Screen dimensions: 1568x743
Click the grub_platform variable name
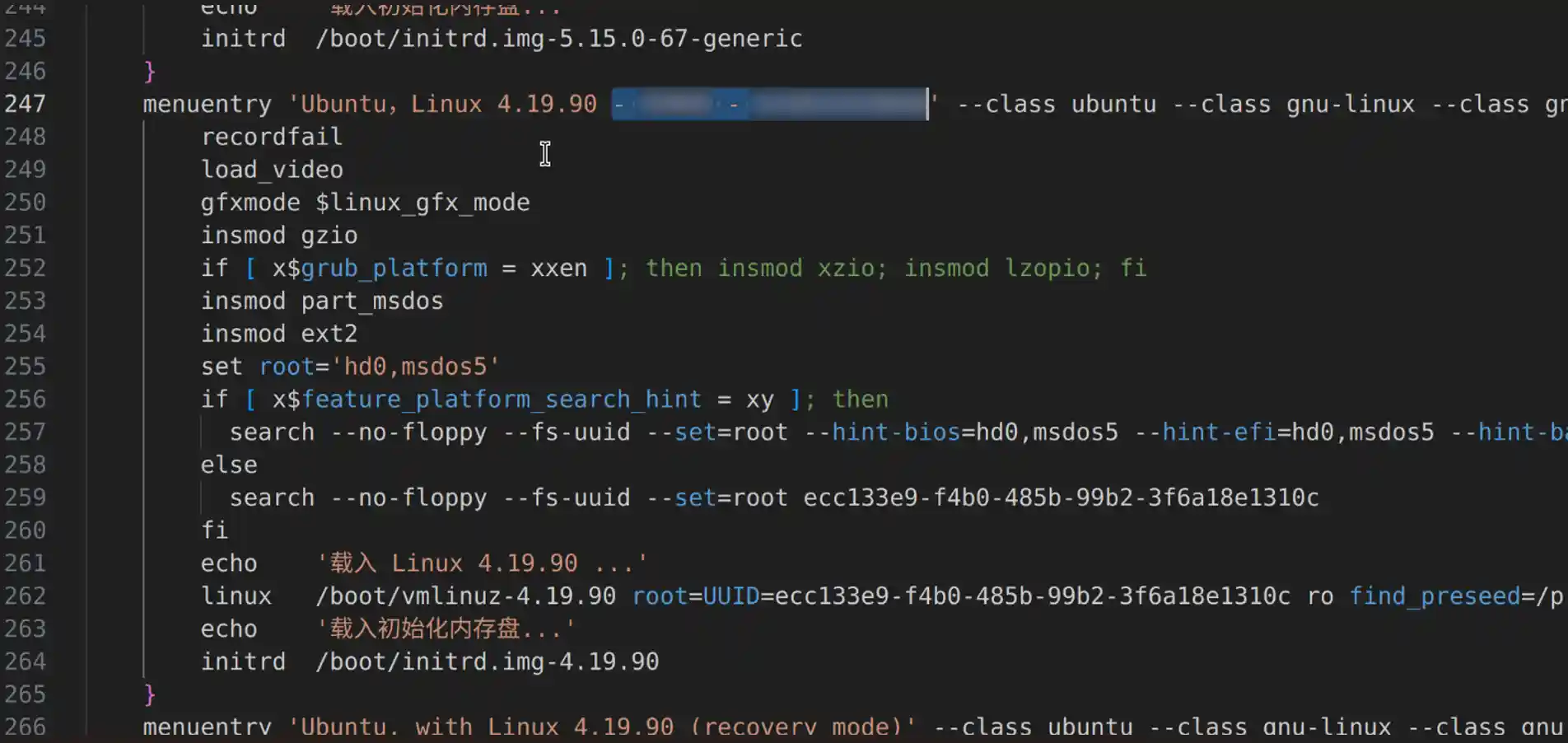click(x=394, y=269)
